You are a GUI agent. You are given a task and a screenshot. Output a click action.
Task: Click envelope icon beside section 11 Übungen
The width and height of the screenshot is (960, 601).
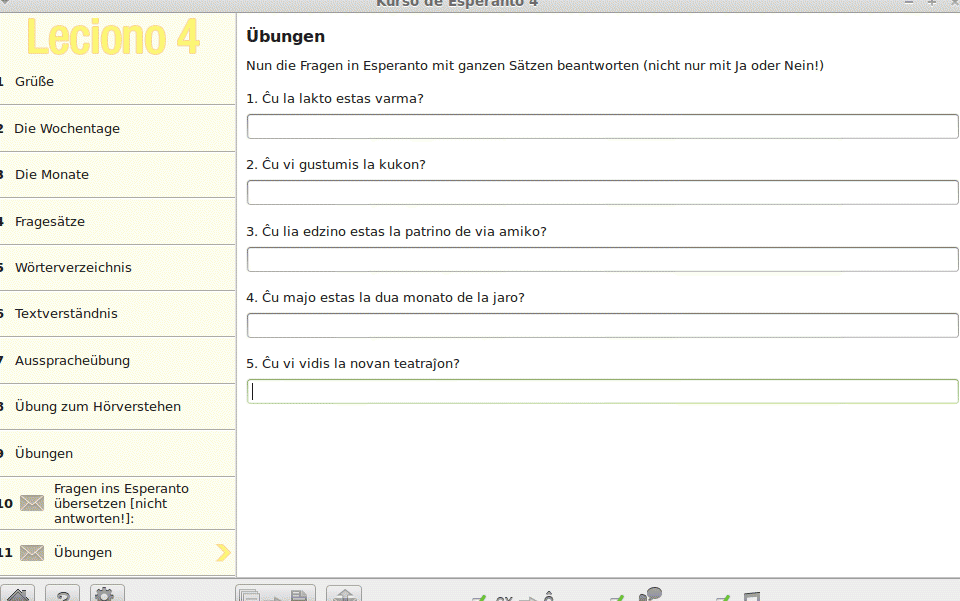32,553
